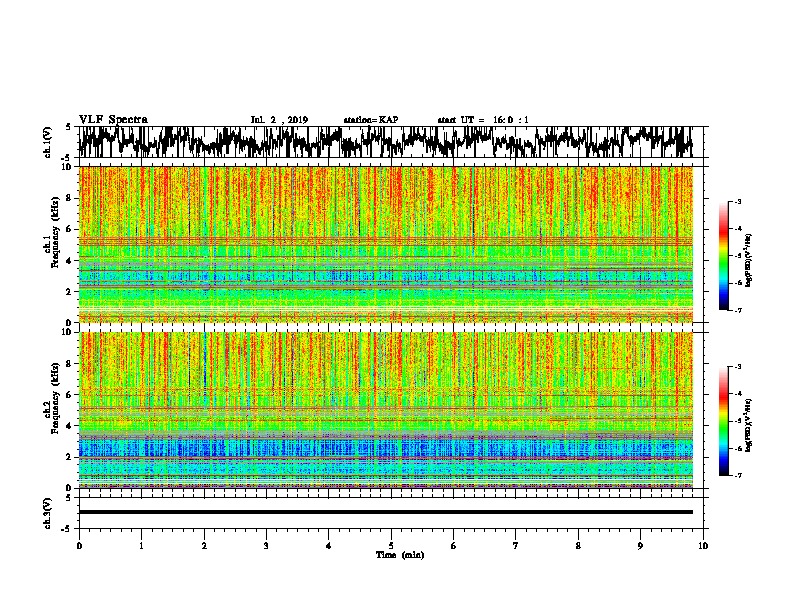The height and width of the screenshot is (612, 792).
Task: Click the 3 minute tick label
Action: 266,546
